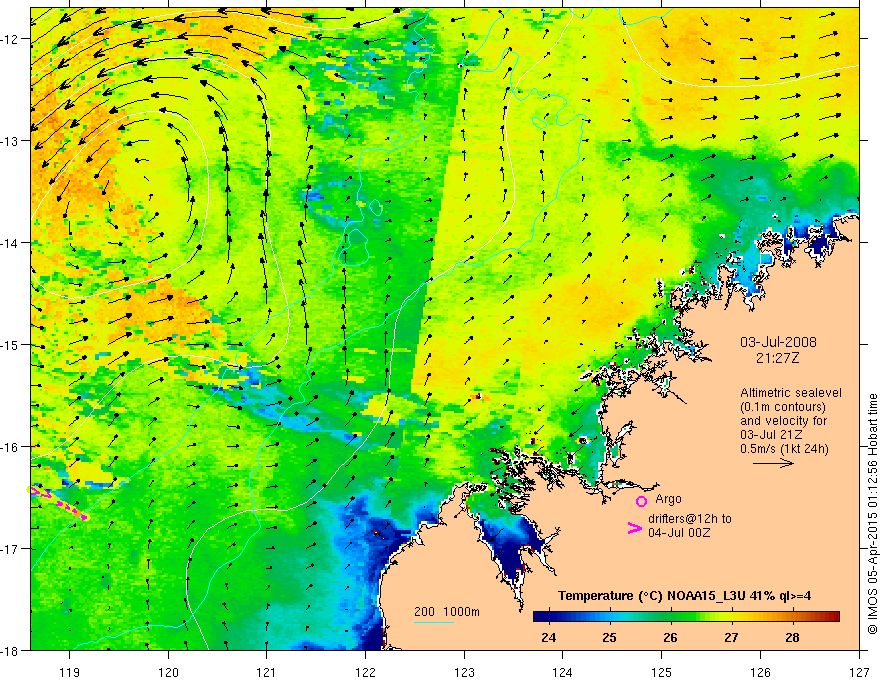Click color bar tick label 24
The height and width of the screenshot is (680, 880).
(x=548, y=637)
